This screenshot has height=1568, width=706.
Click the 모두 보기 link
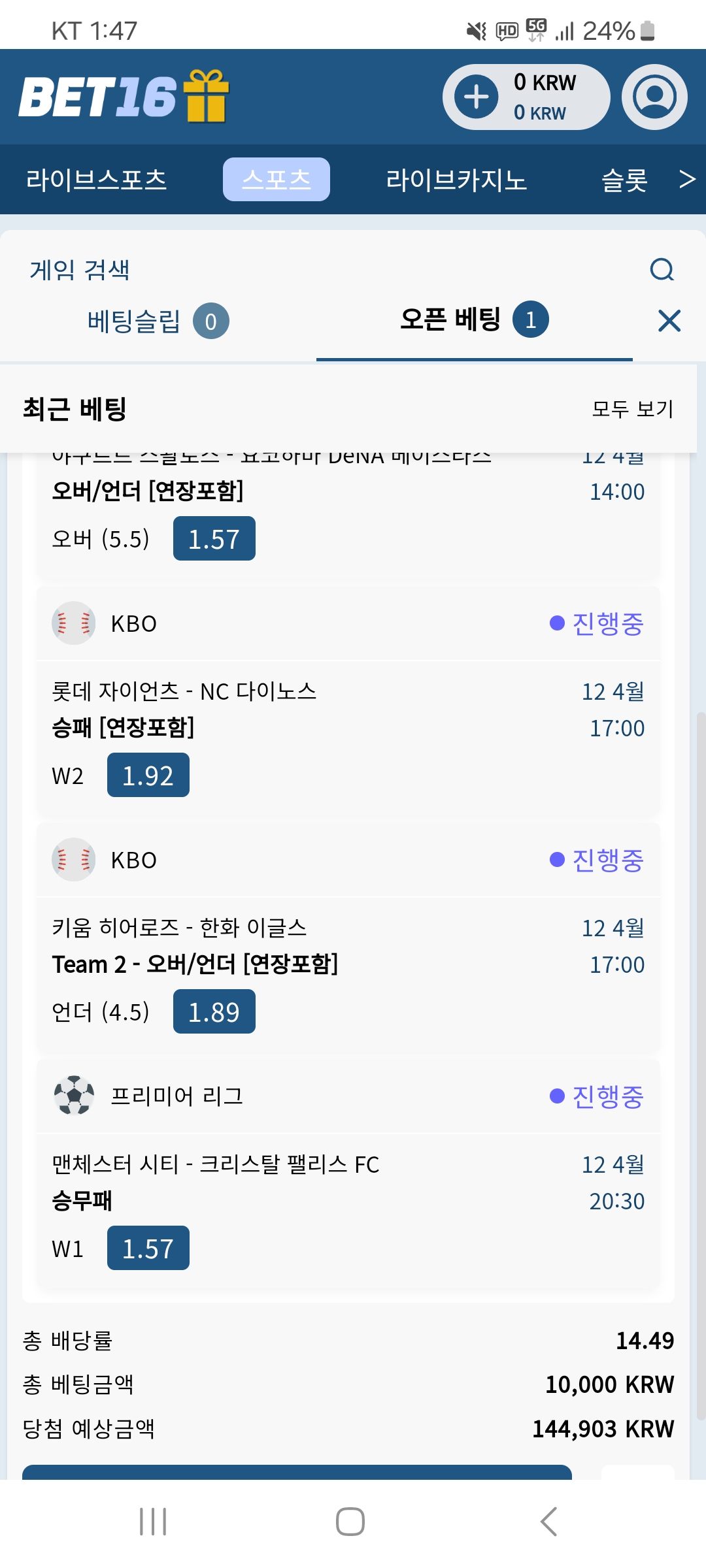pyautogui.click(x=632, y=409)
